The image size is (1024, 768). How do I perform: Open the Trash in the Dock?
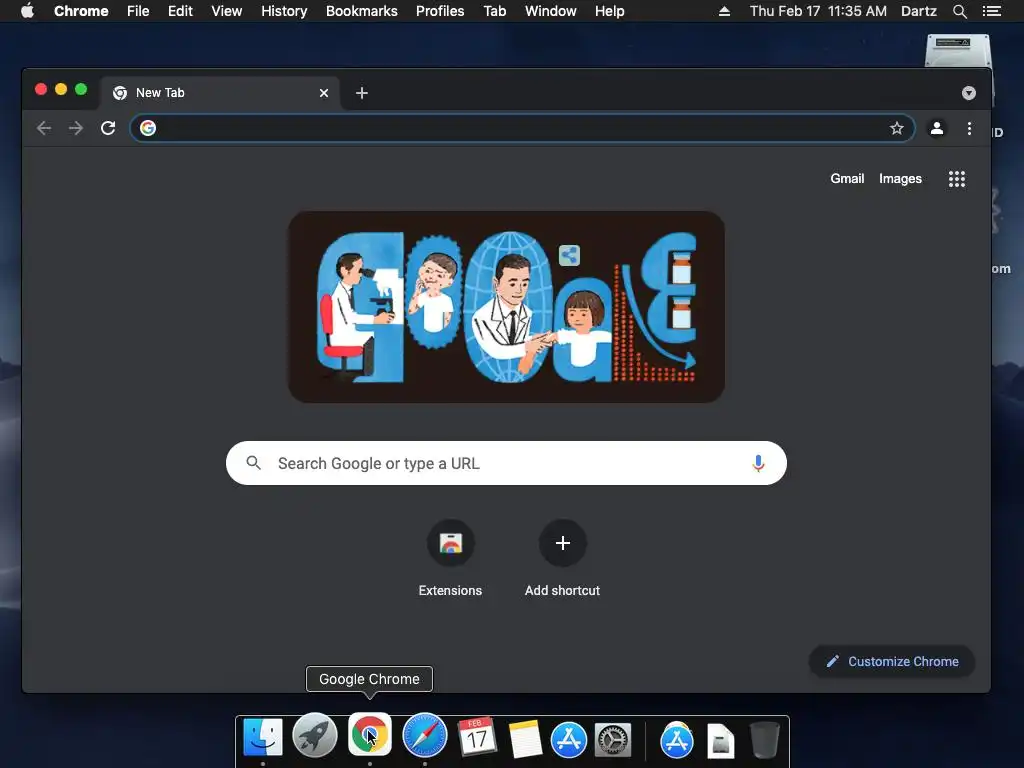[764, 740]
